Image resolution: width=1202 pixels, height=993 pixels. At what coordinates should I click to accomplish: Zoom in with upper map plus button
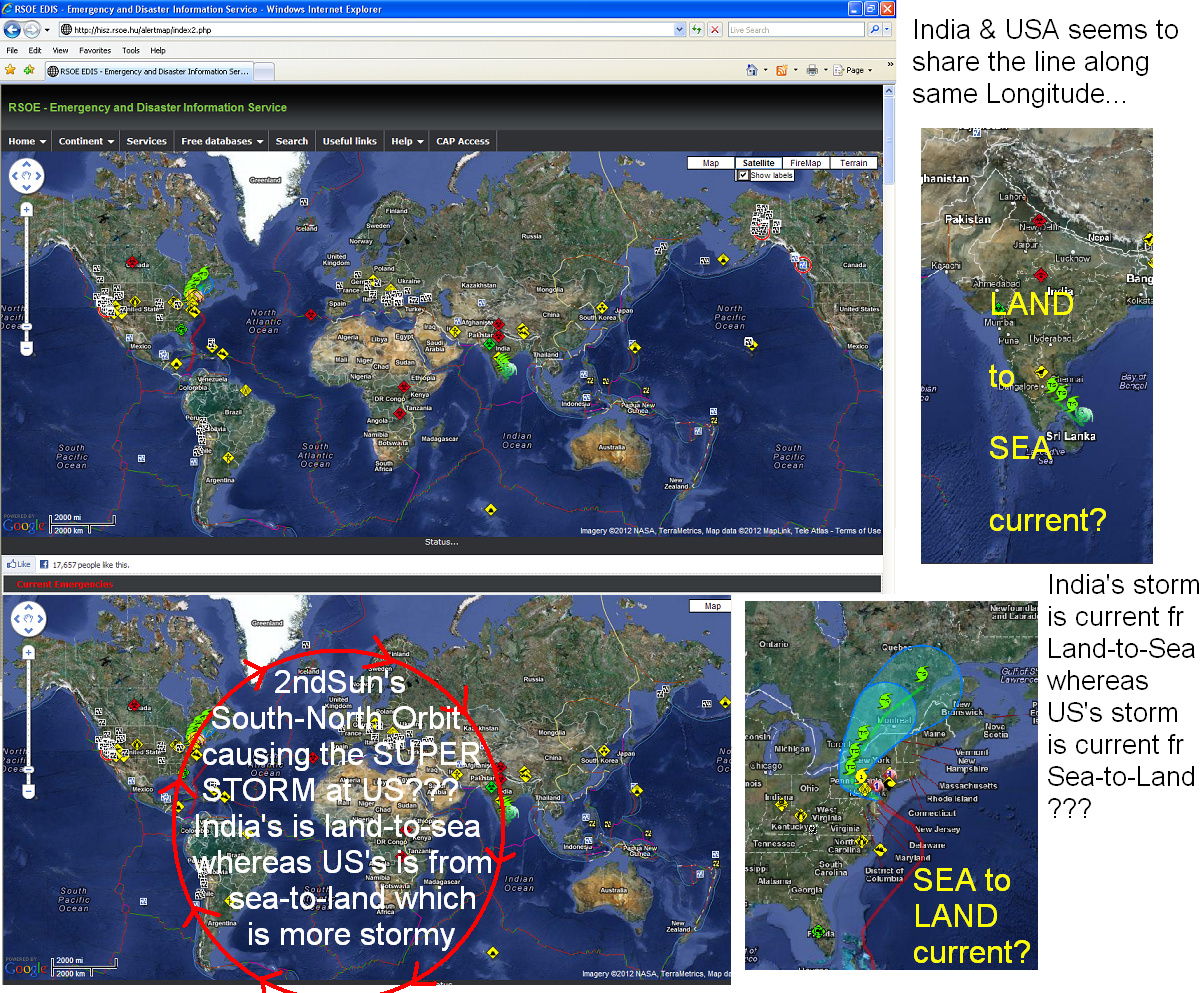(27, 210)
